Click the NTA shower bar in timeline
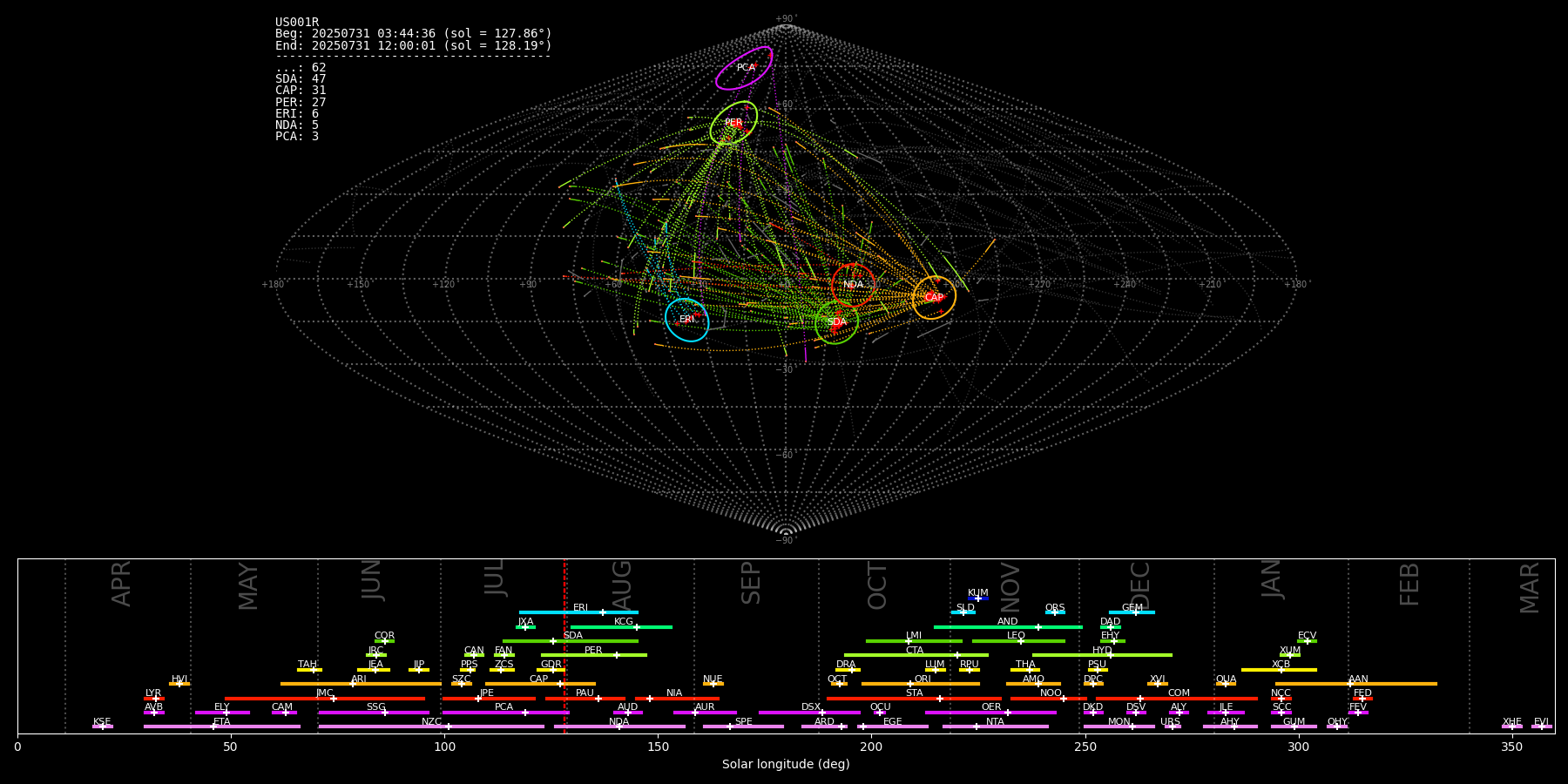 pyautogui.click(x=995, y=727)
